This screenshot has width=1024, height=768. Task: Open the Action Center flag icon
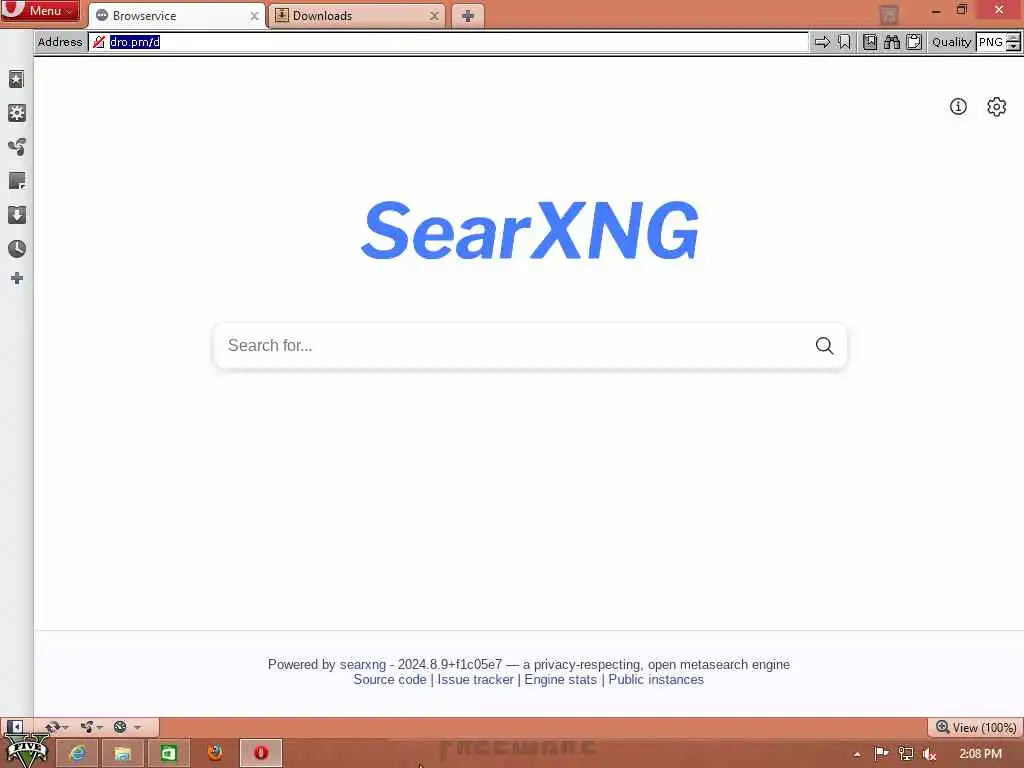(881, 754)
